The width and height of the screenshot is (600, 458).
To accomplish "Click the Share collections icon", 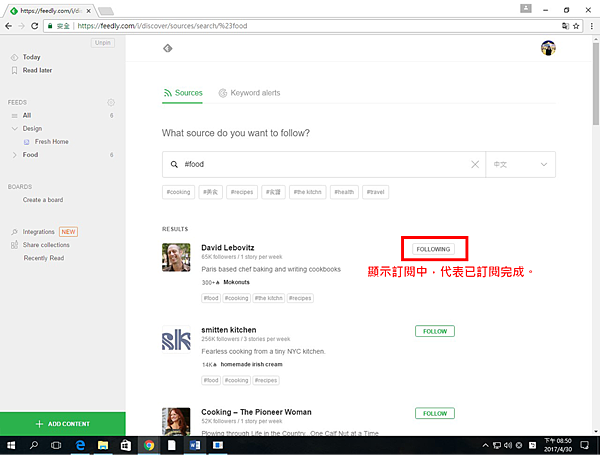I will click(x=14, y=245).
